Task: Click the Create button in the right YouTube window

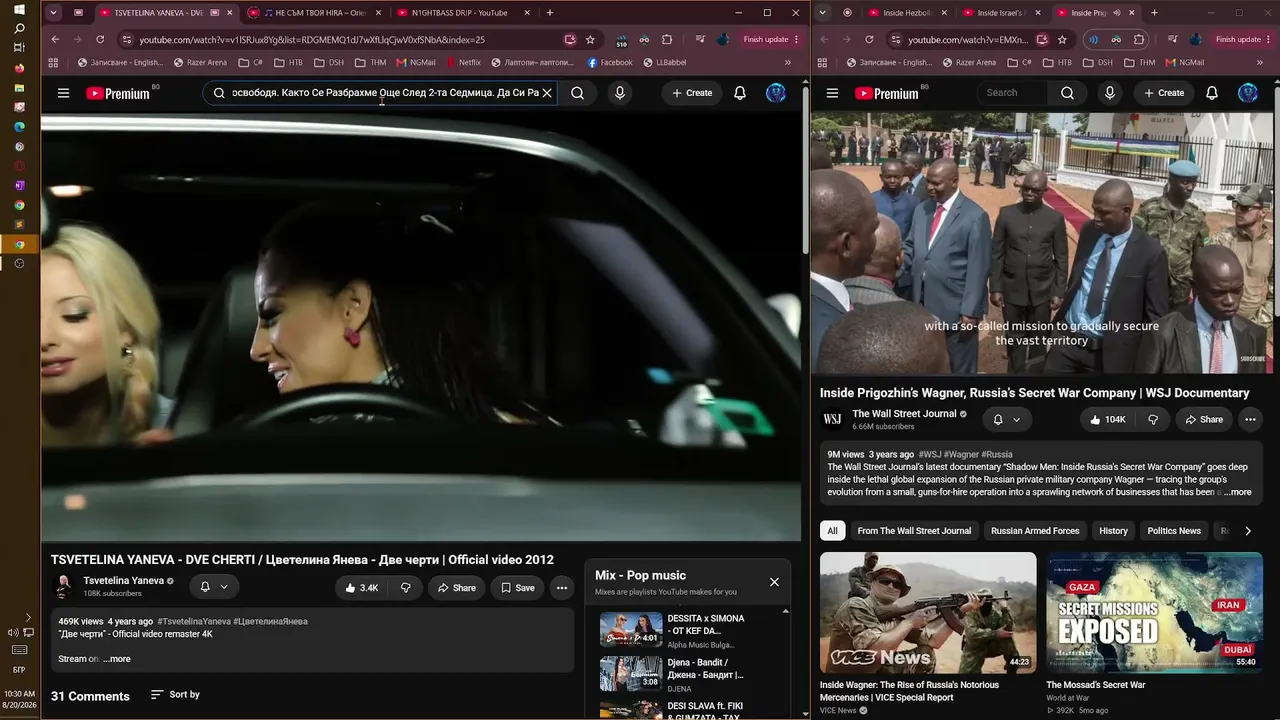Action: coord(1164,93)
